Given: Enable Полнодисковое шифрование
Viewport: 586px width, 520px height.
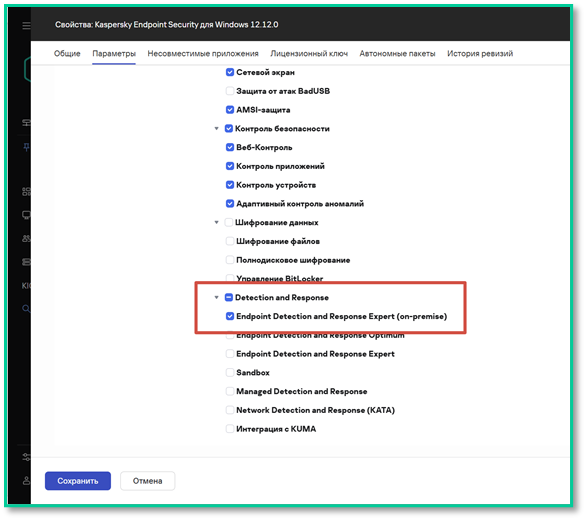Looking at the screenshot, I should (230, 260).
